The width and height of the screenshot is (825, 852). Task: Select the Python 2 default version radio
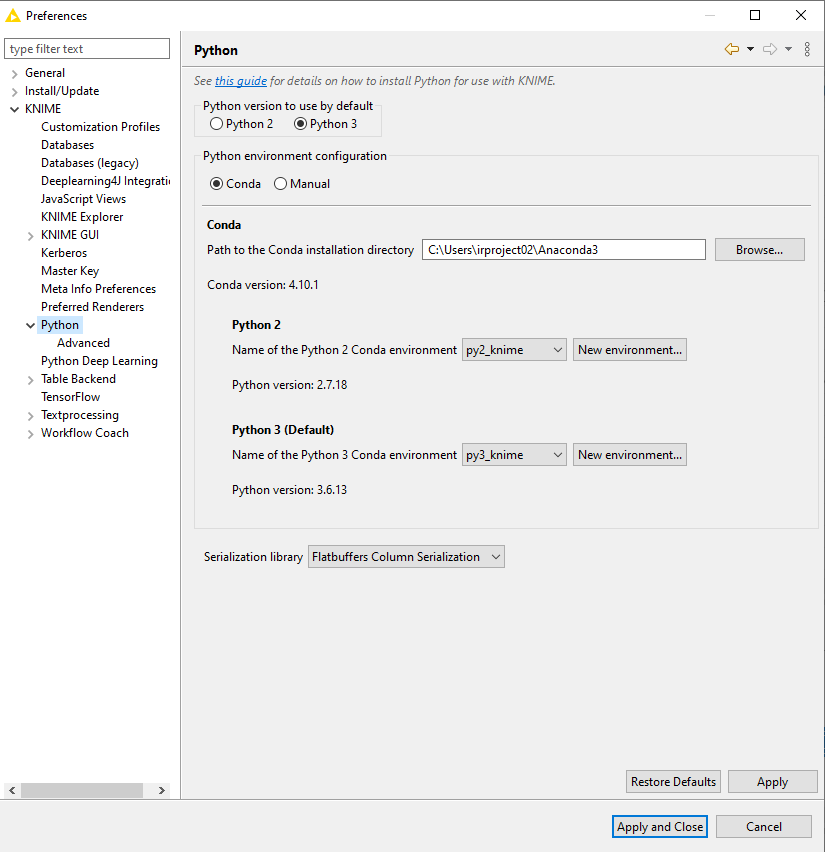(x=241, y=124)
